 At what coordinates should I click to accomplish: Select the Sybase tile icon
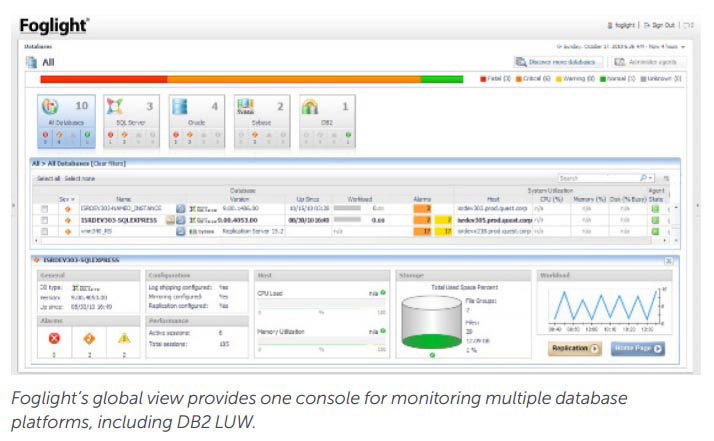[x=245, y=106]
